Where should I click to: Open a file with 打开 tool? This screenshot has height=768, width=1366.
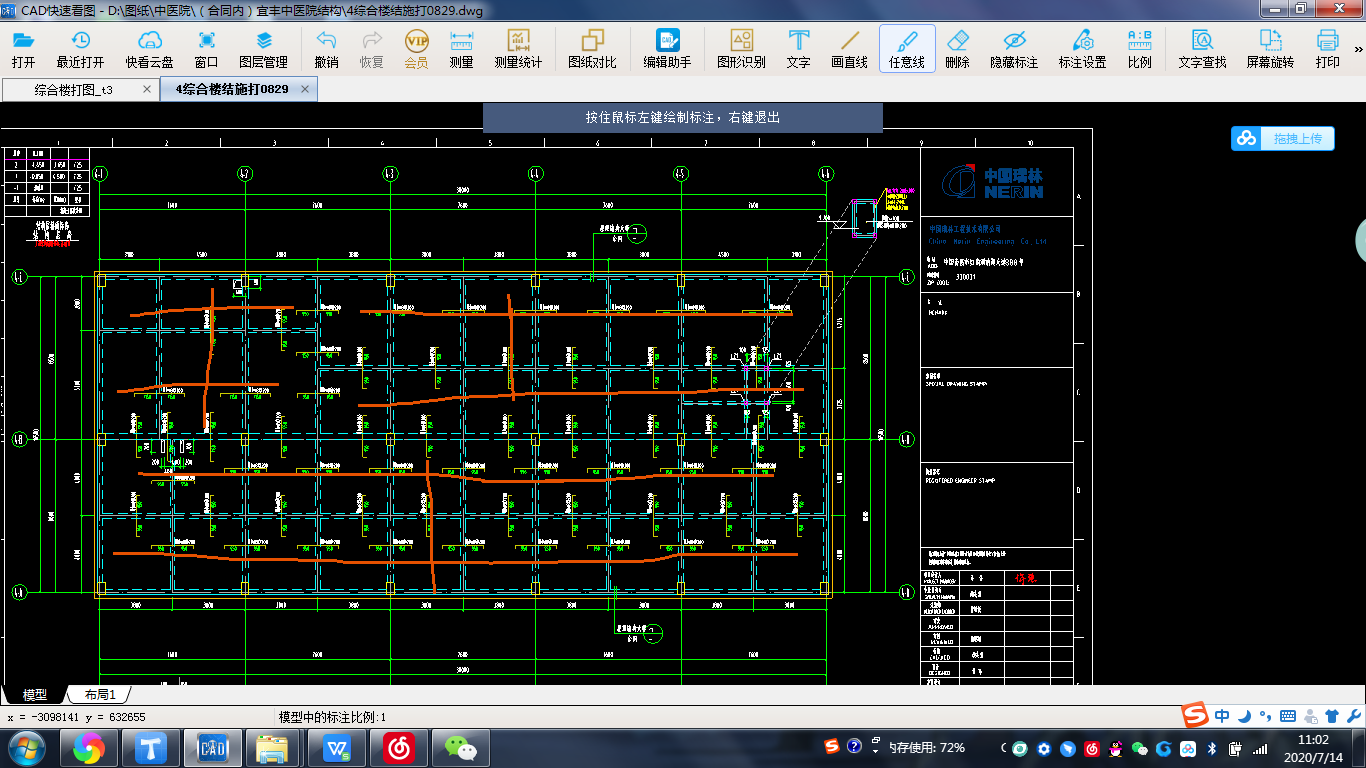point(24,49)
